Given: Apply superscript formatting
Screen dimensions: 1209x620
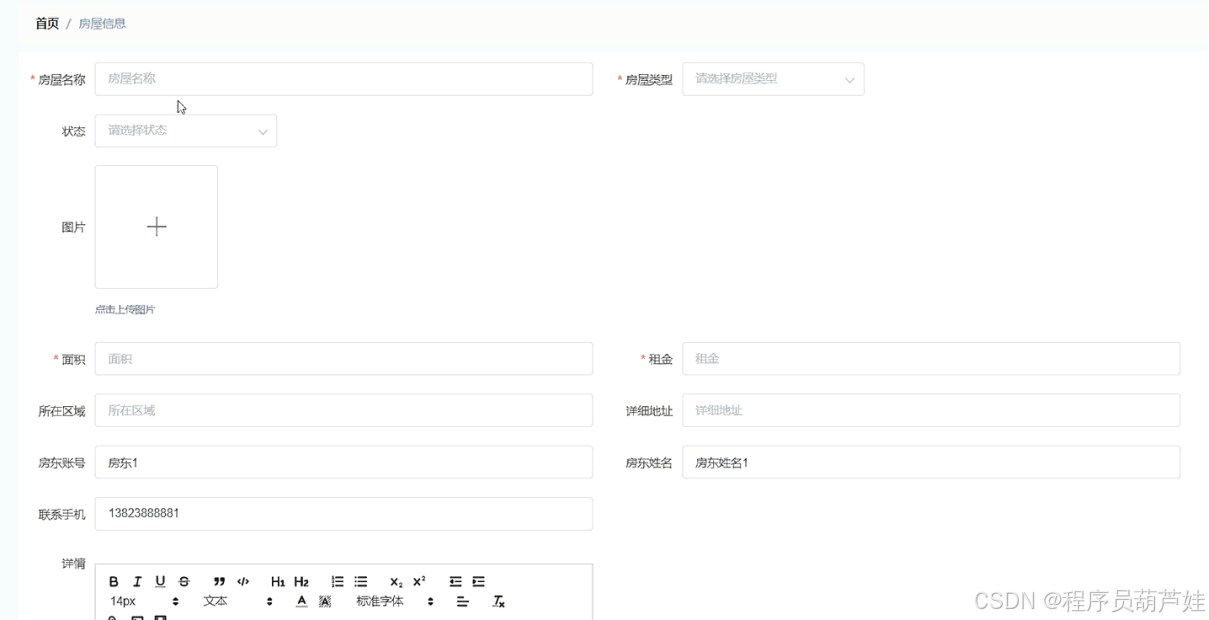Looking at the screenshot, I should point(419,582).
